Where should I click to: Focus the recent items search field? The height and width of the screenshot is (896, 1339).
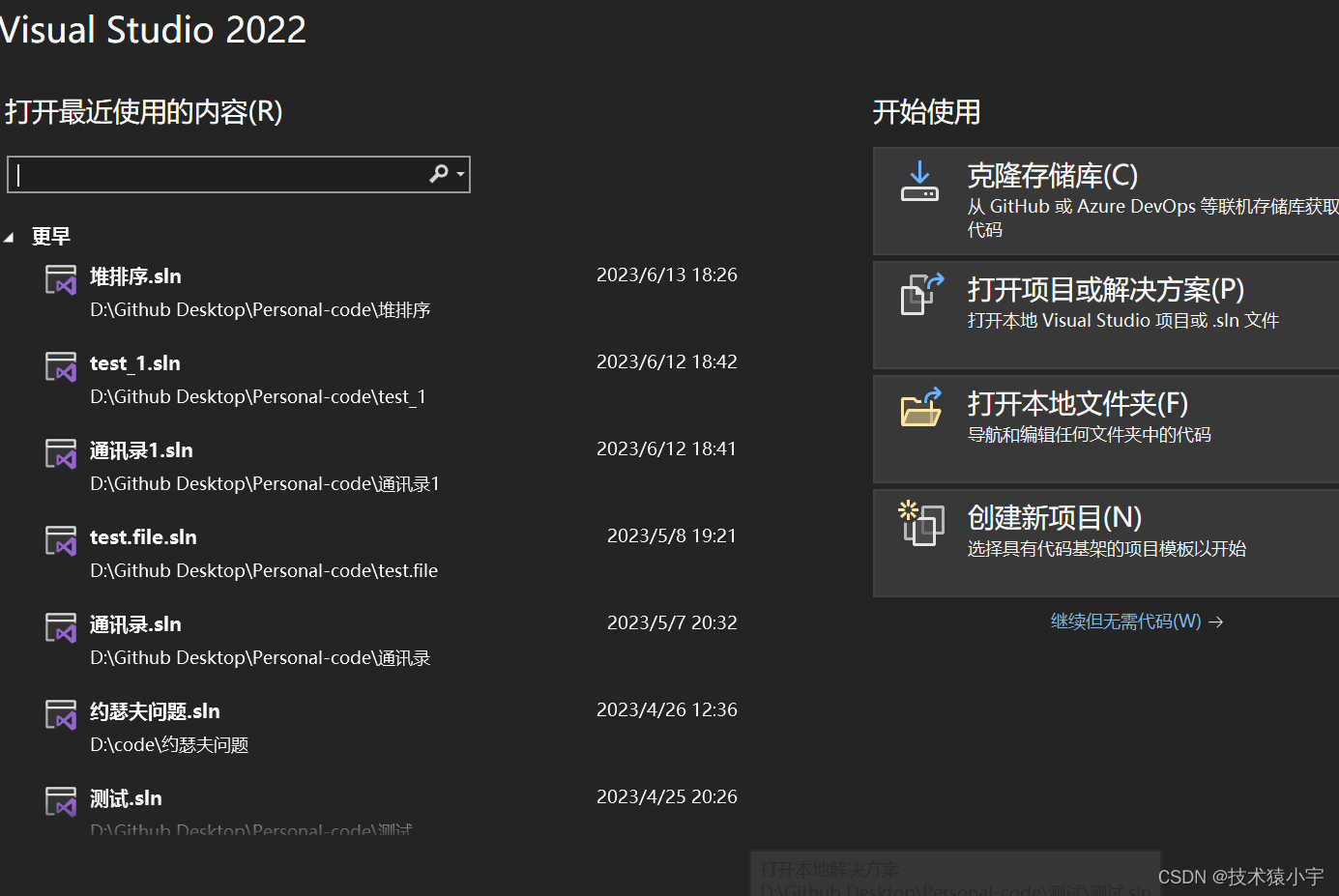pos(238,174)
